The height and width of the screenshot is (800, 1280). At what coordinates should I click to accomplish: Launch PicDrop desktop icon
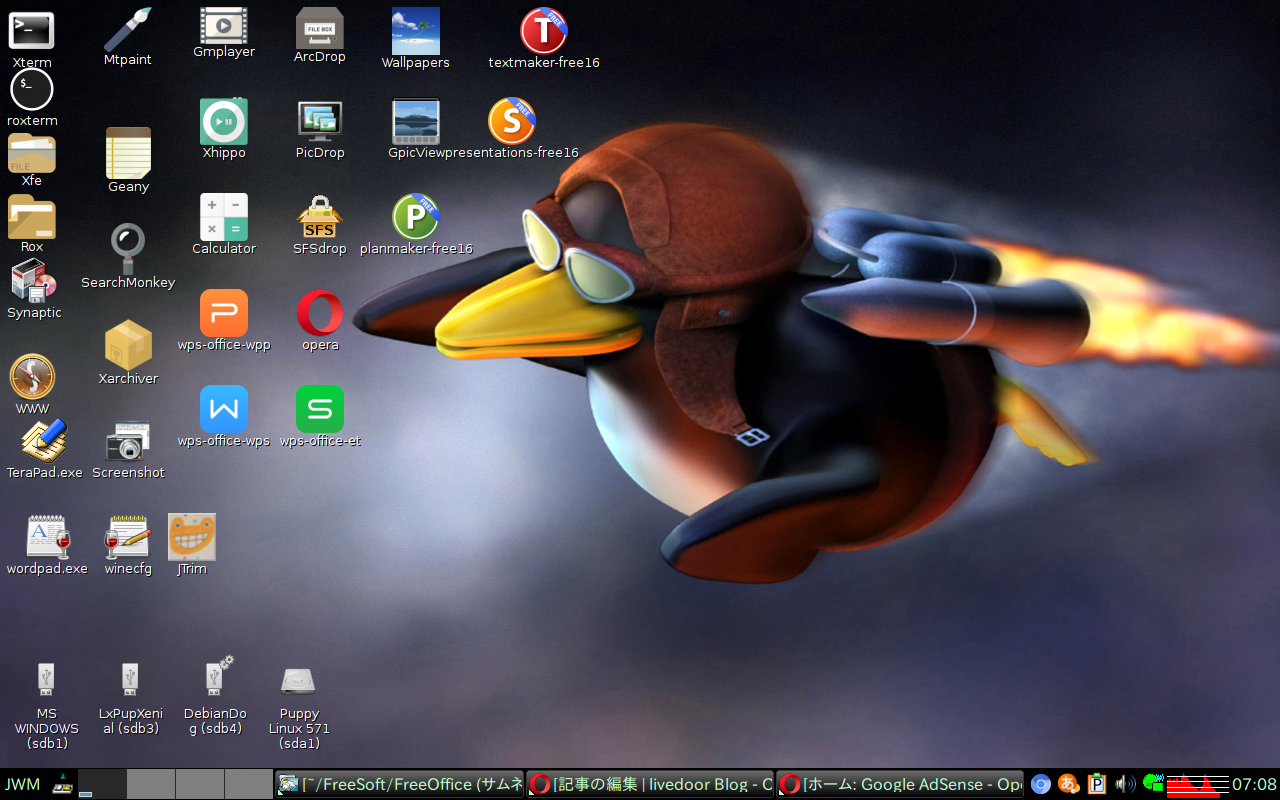pos(320,121)
